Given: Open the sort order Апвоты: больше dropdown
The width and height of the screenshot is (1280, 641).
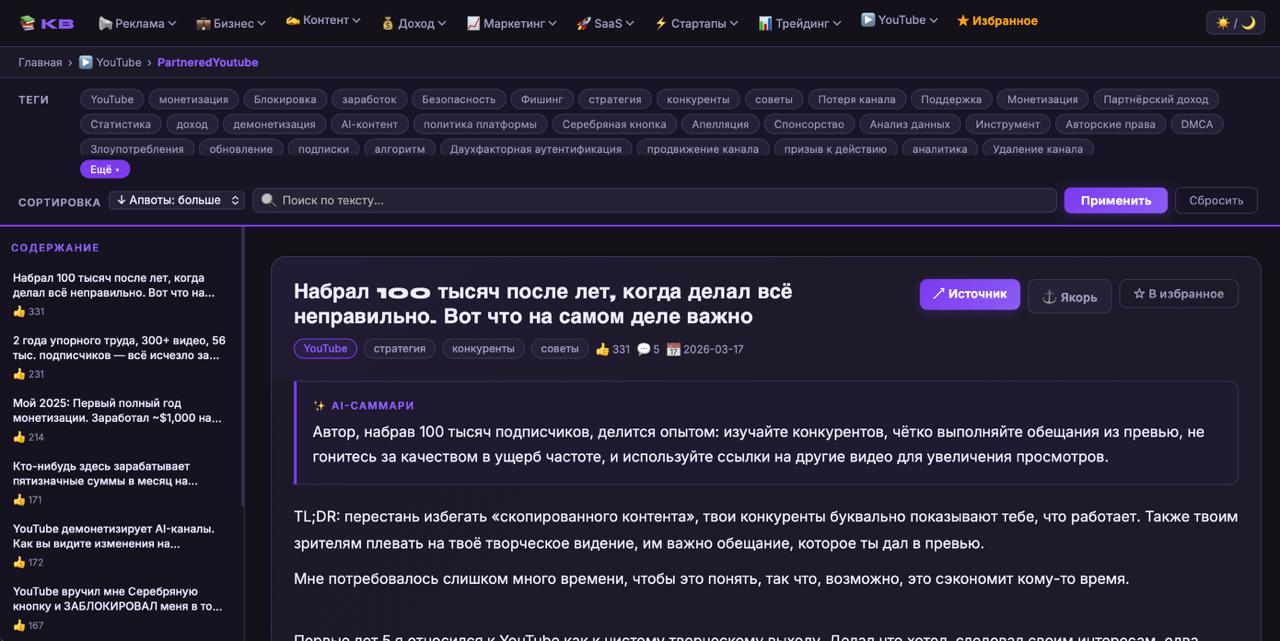Looking at the screenshot, I should click(177, 200).
